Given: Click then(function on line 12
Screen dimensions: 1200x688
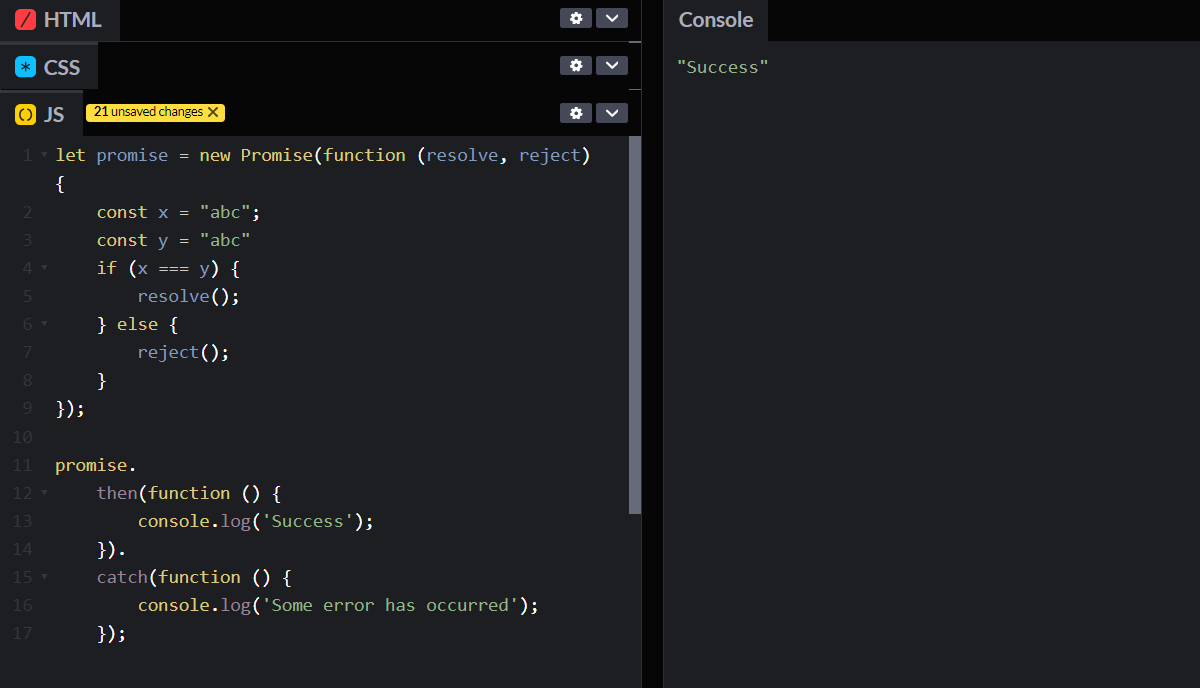Looking at the screenshot, I should click(x=163, y=493).
